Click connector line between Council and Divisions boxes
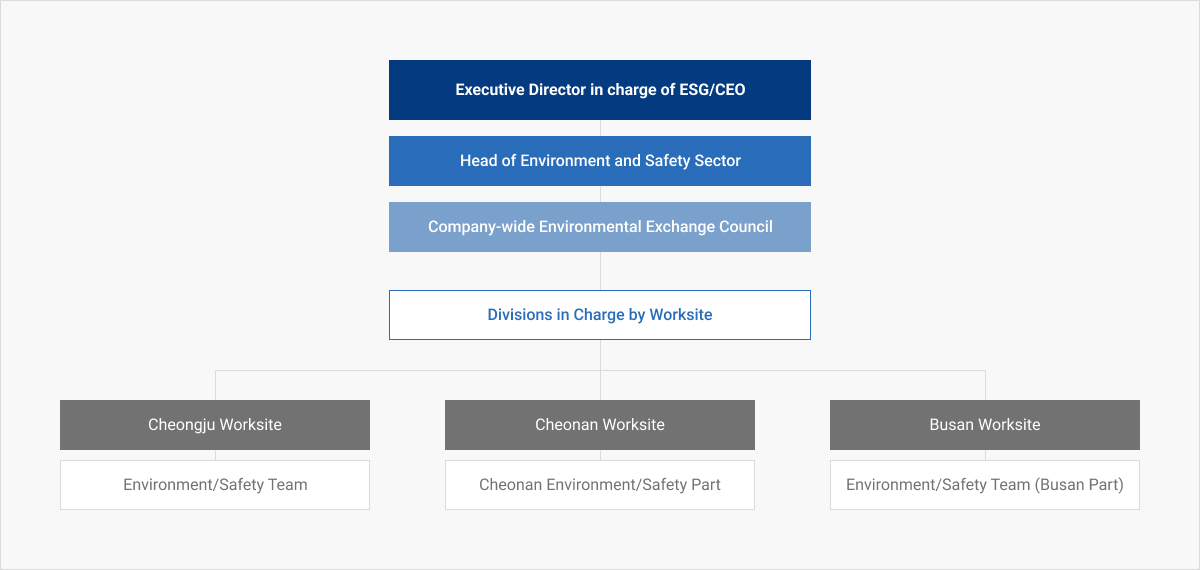1200x570 pixels. tap(600, 271)
